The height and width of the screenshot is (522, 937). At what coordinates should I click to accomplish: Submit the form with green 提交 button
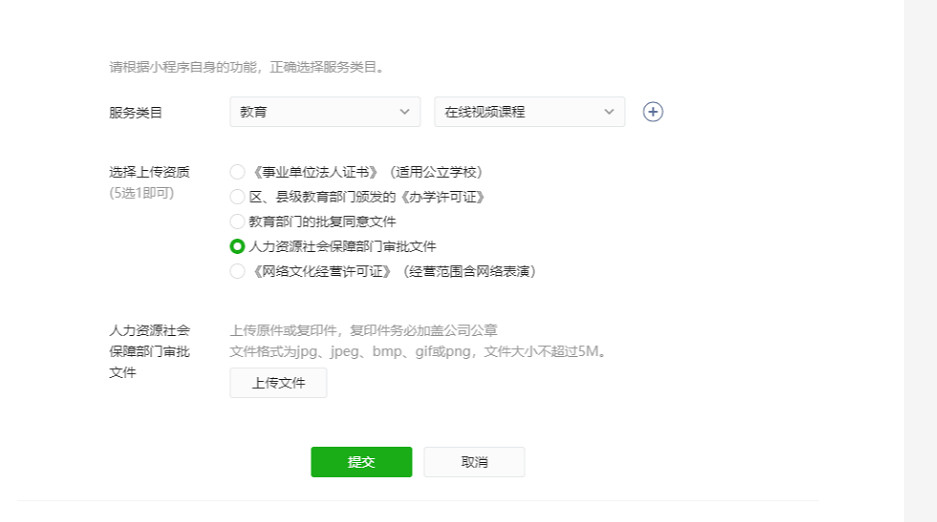pyautogui.click(x=361, y=462)
